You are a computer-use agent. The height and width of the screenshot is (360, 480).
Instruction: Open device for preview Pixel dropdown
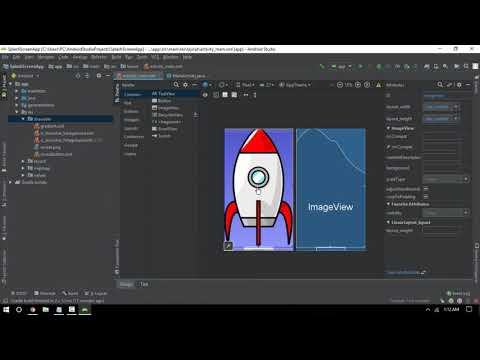pyautogui.click(x=245, y=85)
